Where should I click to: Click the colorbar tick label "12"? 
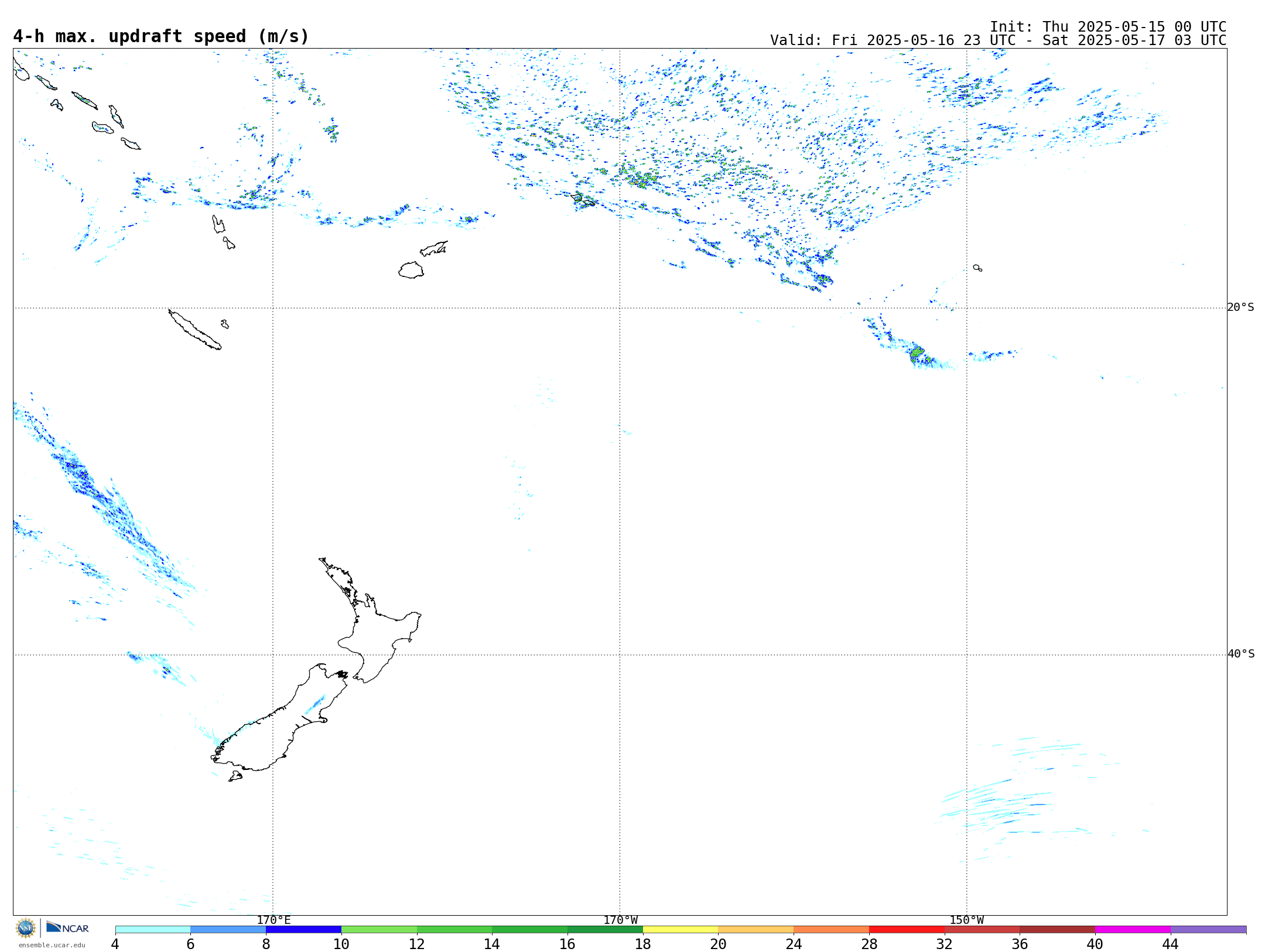click(417, 944)
